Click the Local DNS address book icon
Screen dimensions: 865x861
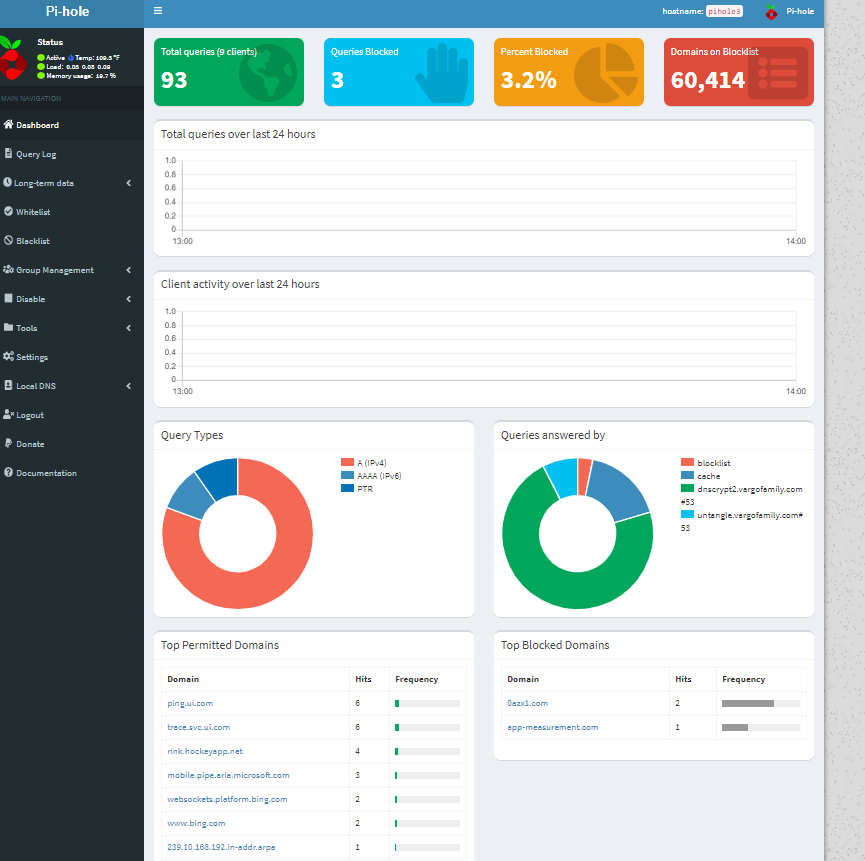[8, 385]
